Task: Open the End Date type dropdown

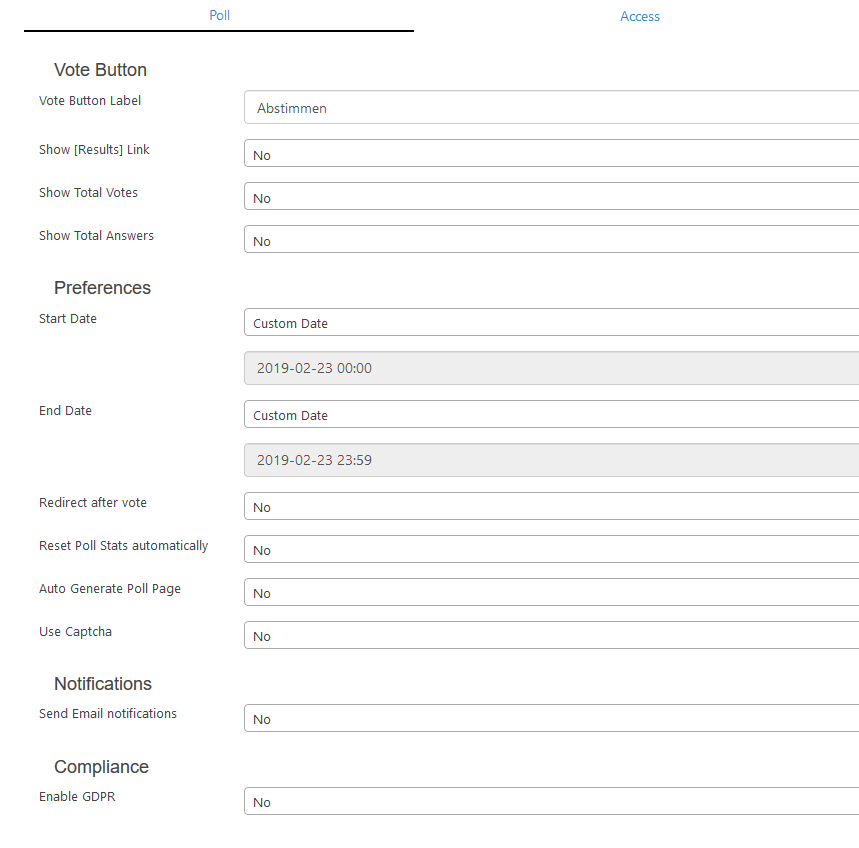Action: pos(551,414)
